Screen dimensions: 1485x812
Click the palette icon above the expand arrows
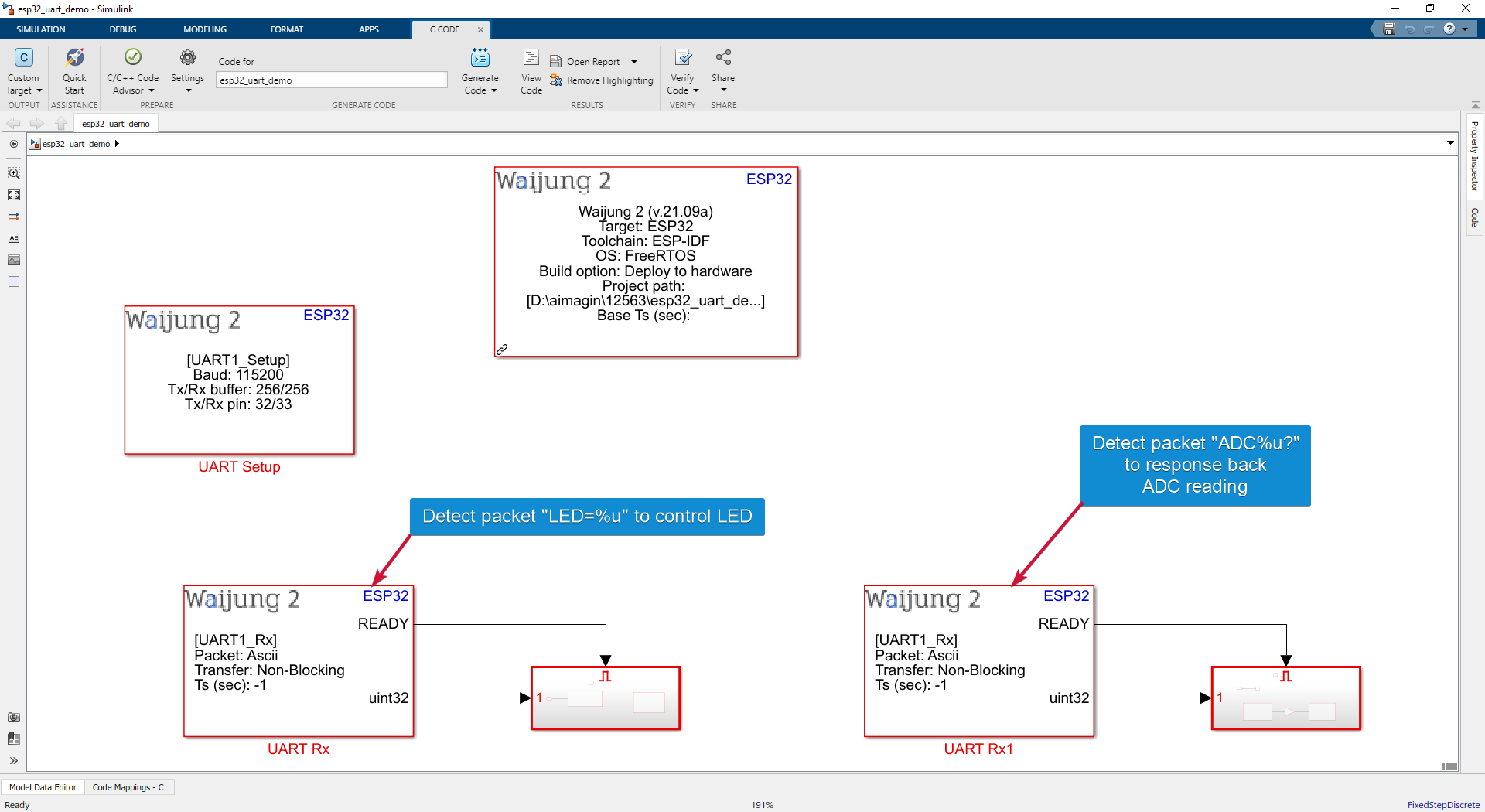14,739
